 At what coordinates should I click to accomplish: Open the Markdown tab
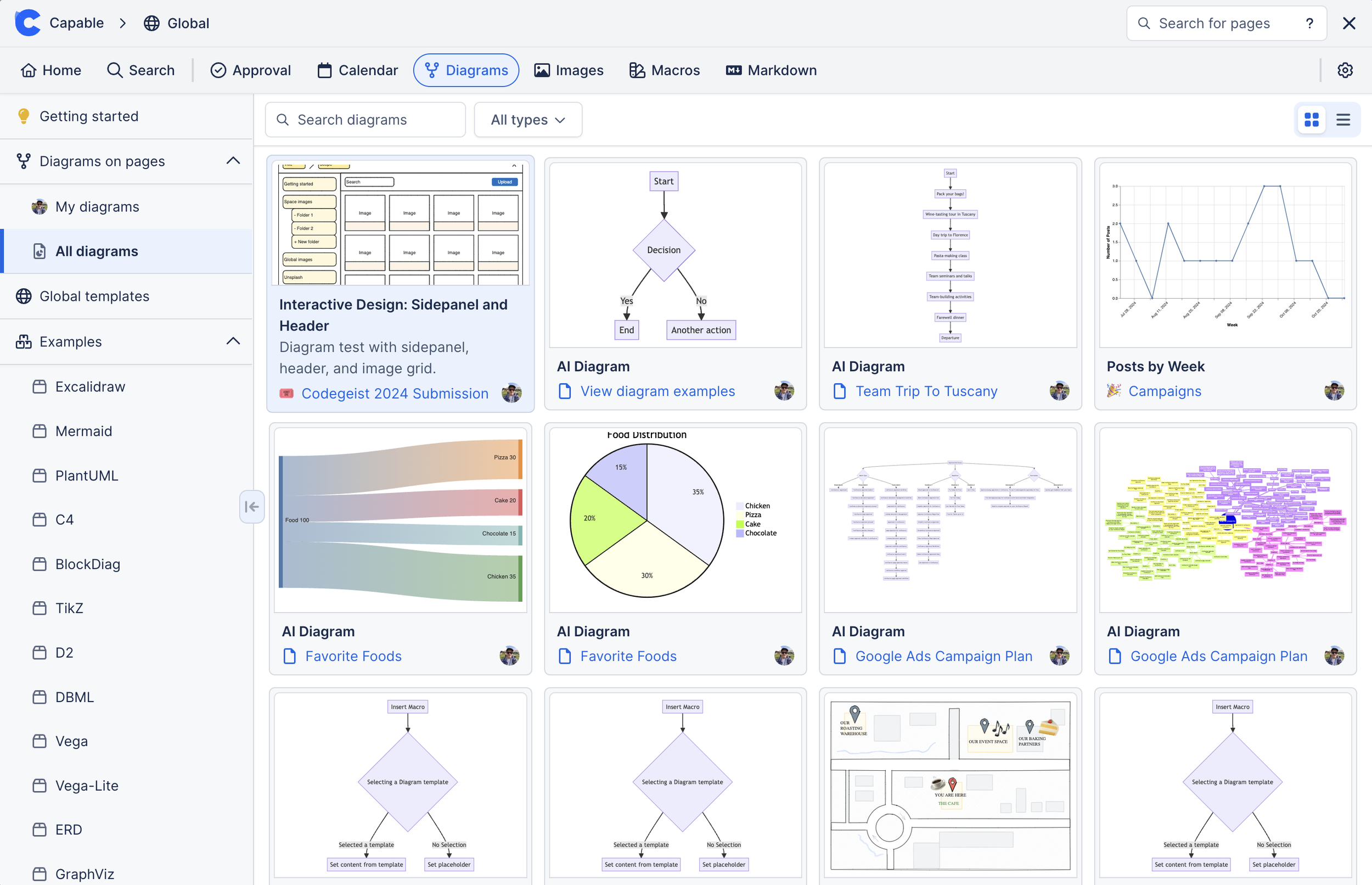(x=771, y=70)
